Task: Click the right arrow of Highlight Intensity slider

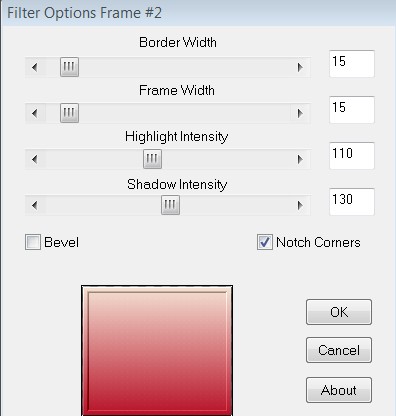Action: tap(300, 159)
